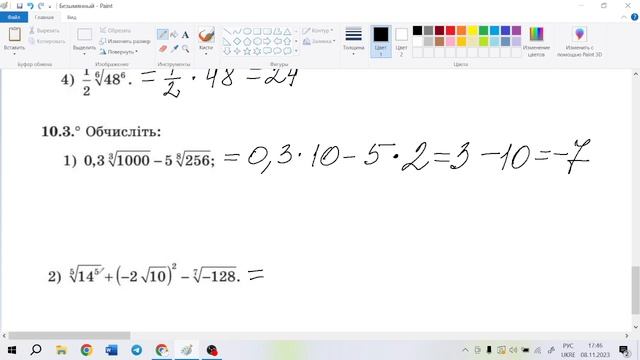The image size is (640, 360).
Task: Click the scroll-right arrow on horizontal scrollbar
Action: (x=627, y=336)
